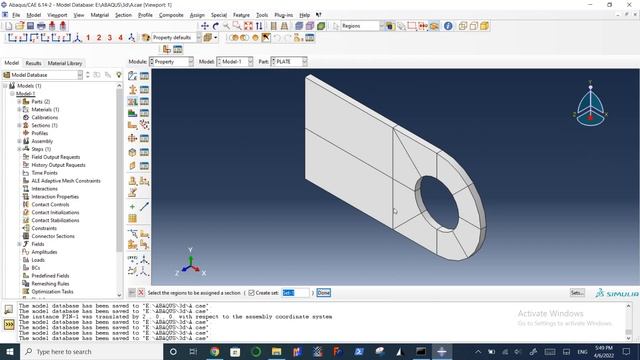Toggle parallel view off

pos(273,26)
